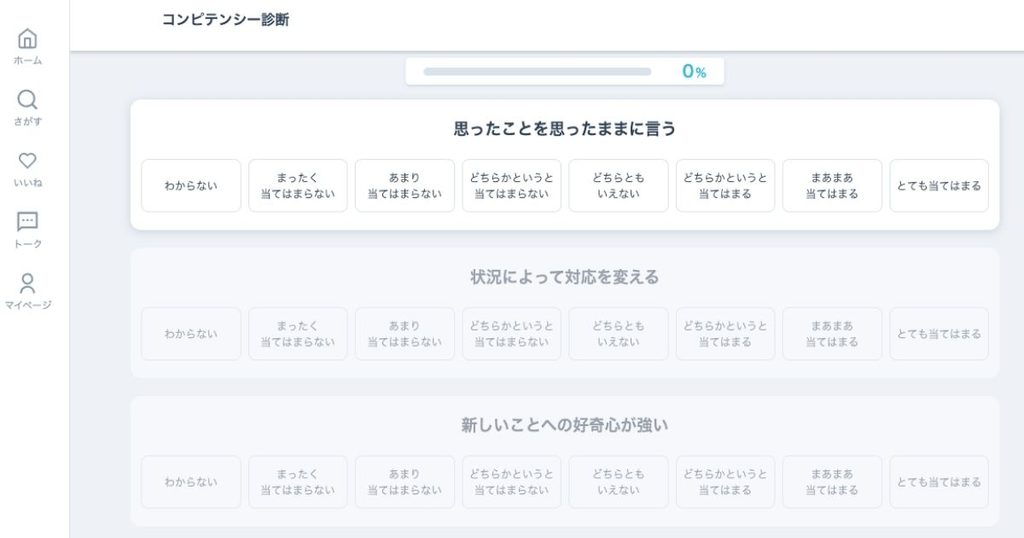Select わからない for 思ったことを思ったままに言う

(191, 185)
